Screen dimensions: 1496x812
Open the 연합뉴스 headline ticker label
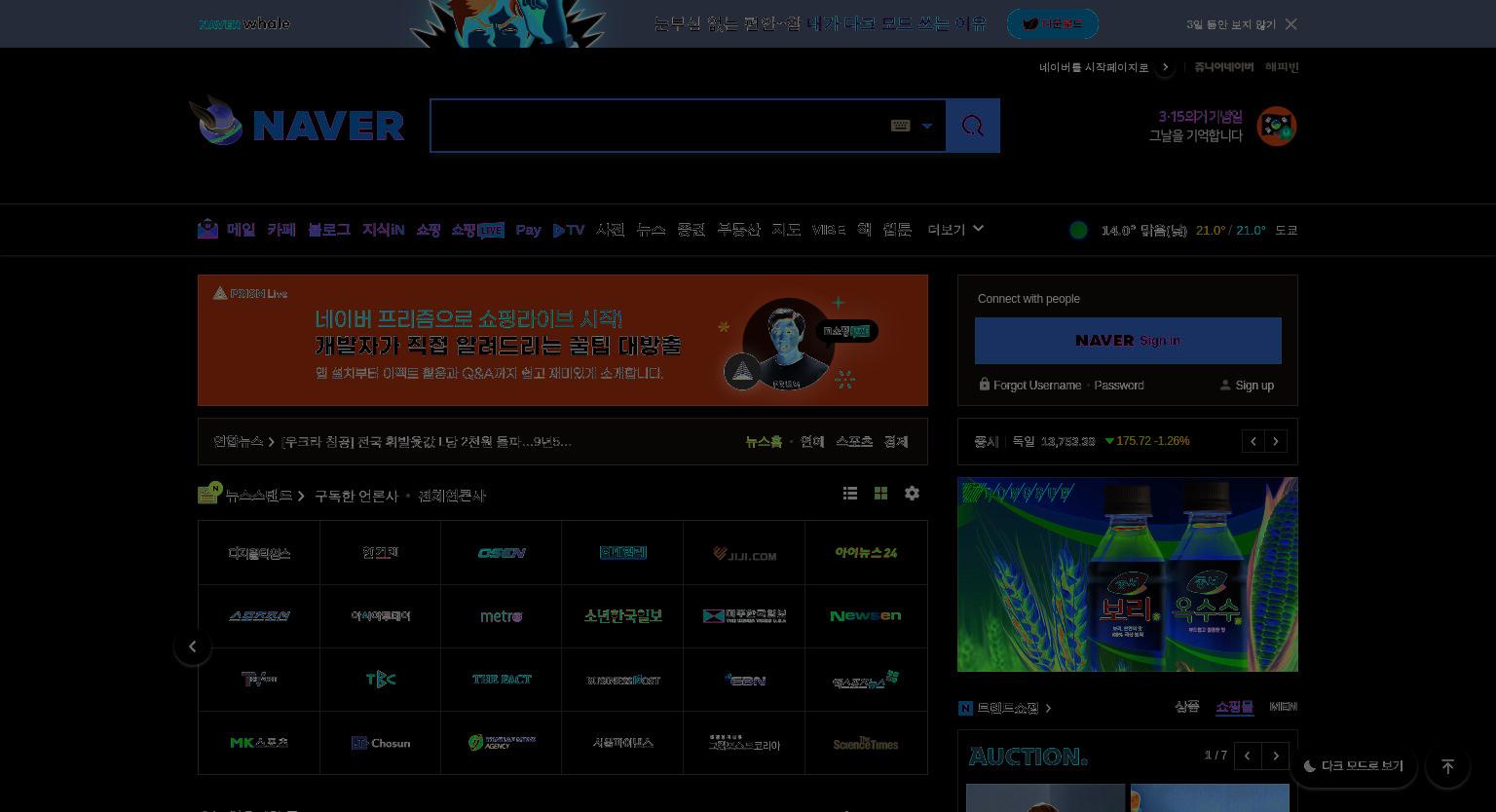click(x=239, y=442)
